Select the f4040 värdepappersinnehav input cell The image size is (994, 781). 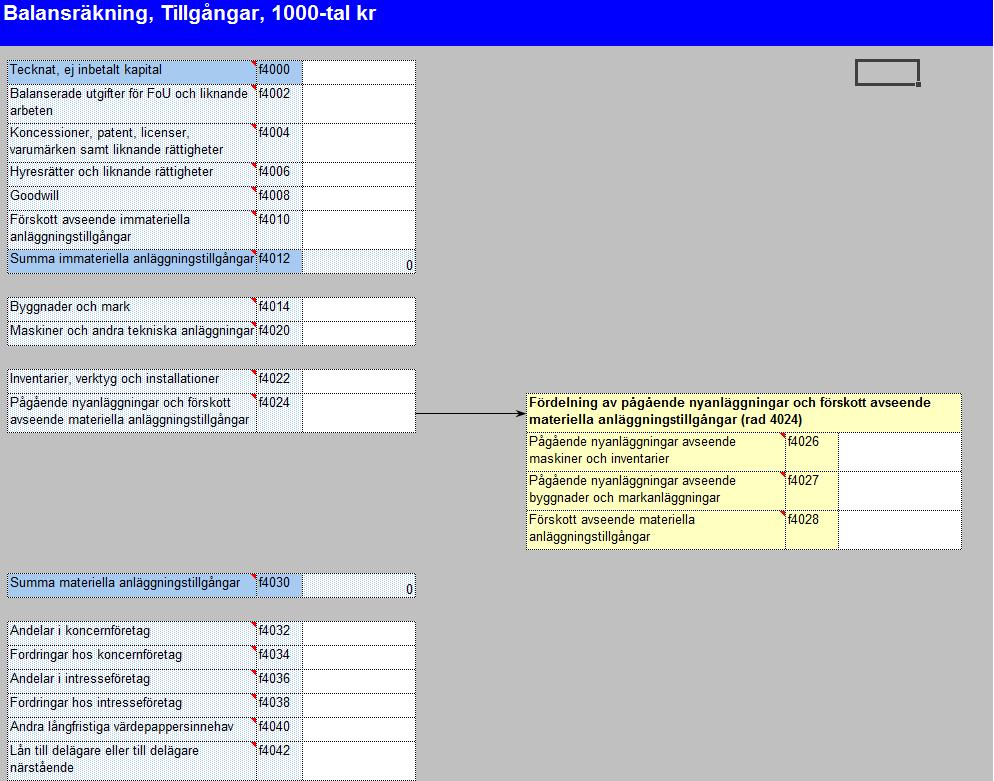tap(359, 730)
